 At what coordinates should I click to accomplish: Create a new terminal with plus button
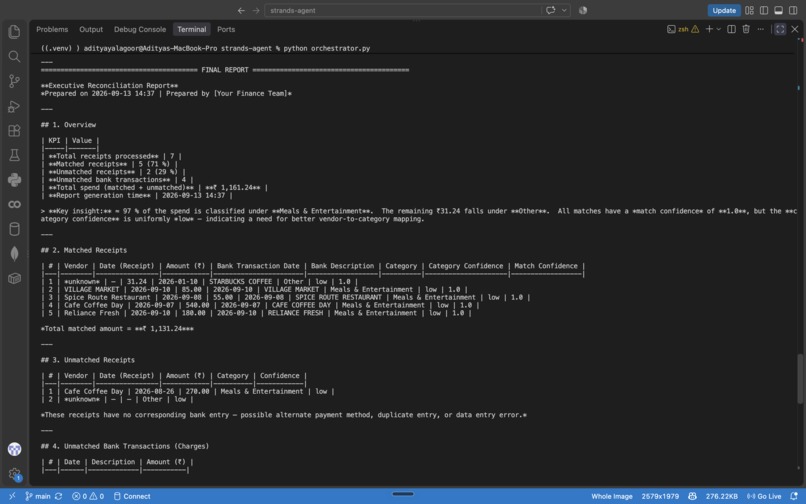[x=709, y=29]
